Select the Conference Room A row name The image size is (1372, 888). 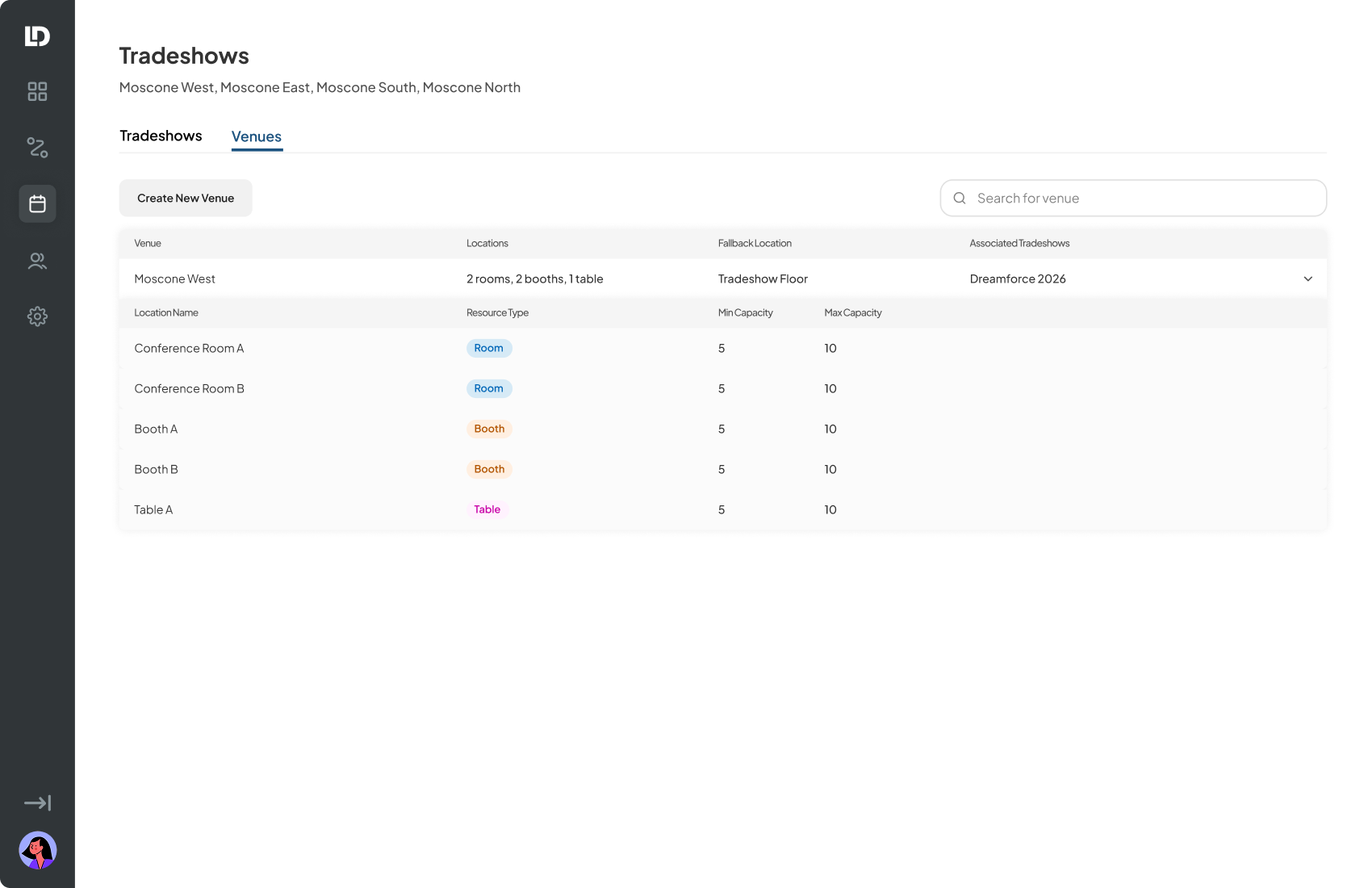click(189, 348)
